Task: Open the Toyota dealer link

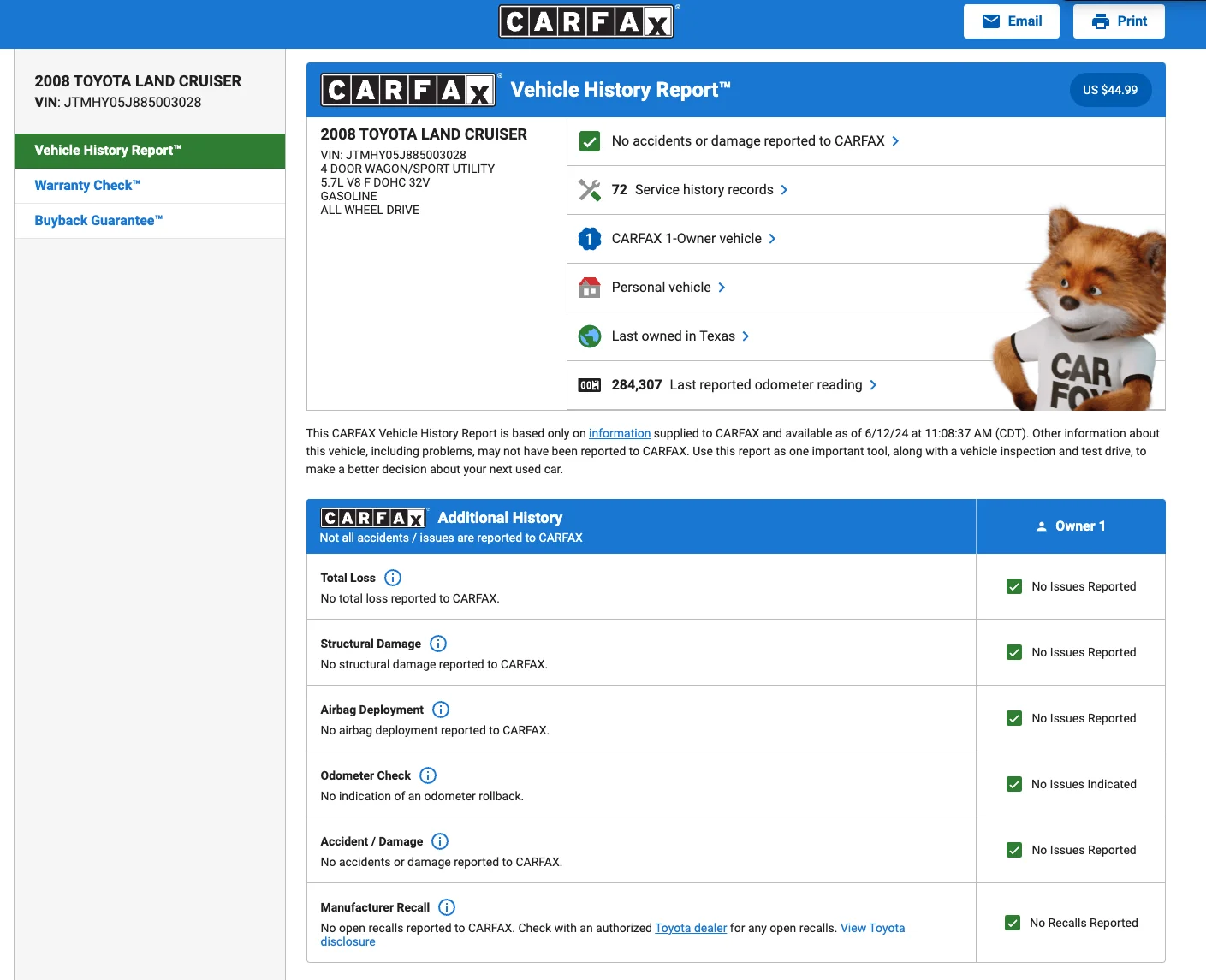Action: [691, 928]
